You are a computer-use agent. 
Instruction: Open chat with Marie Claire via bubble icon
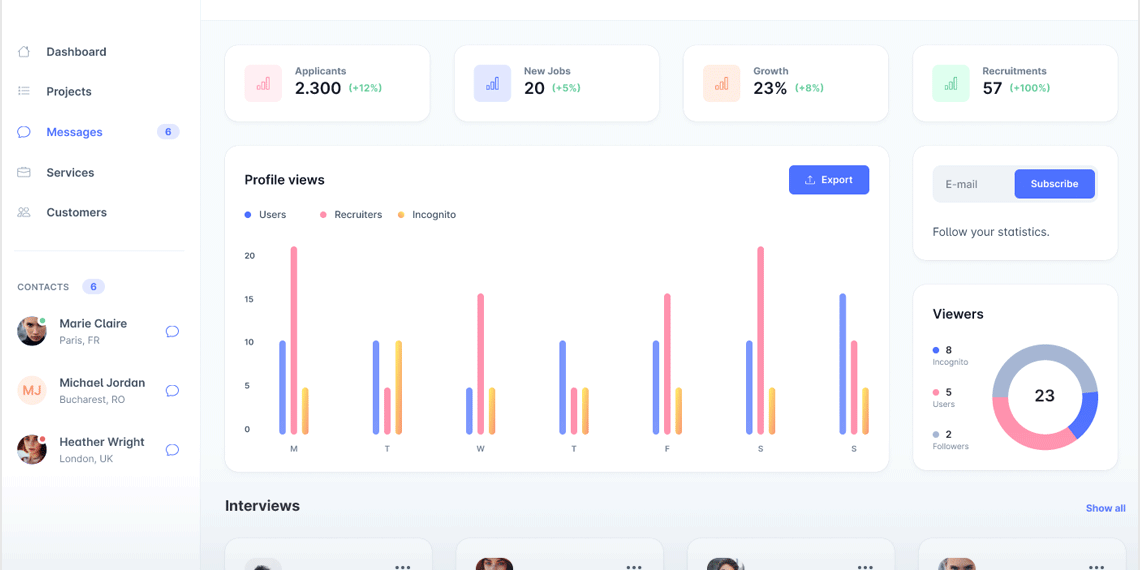172,332
